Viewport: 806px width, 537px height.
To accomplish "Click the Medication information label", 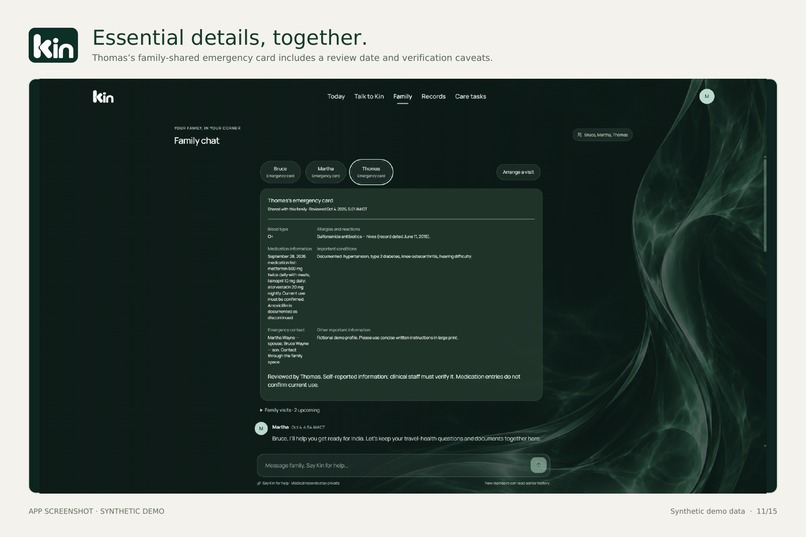I will [289, 249].
